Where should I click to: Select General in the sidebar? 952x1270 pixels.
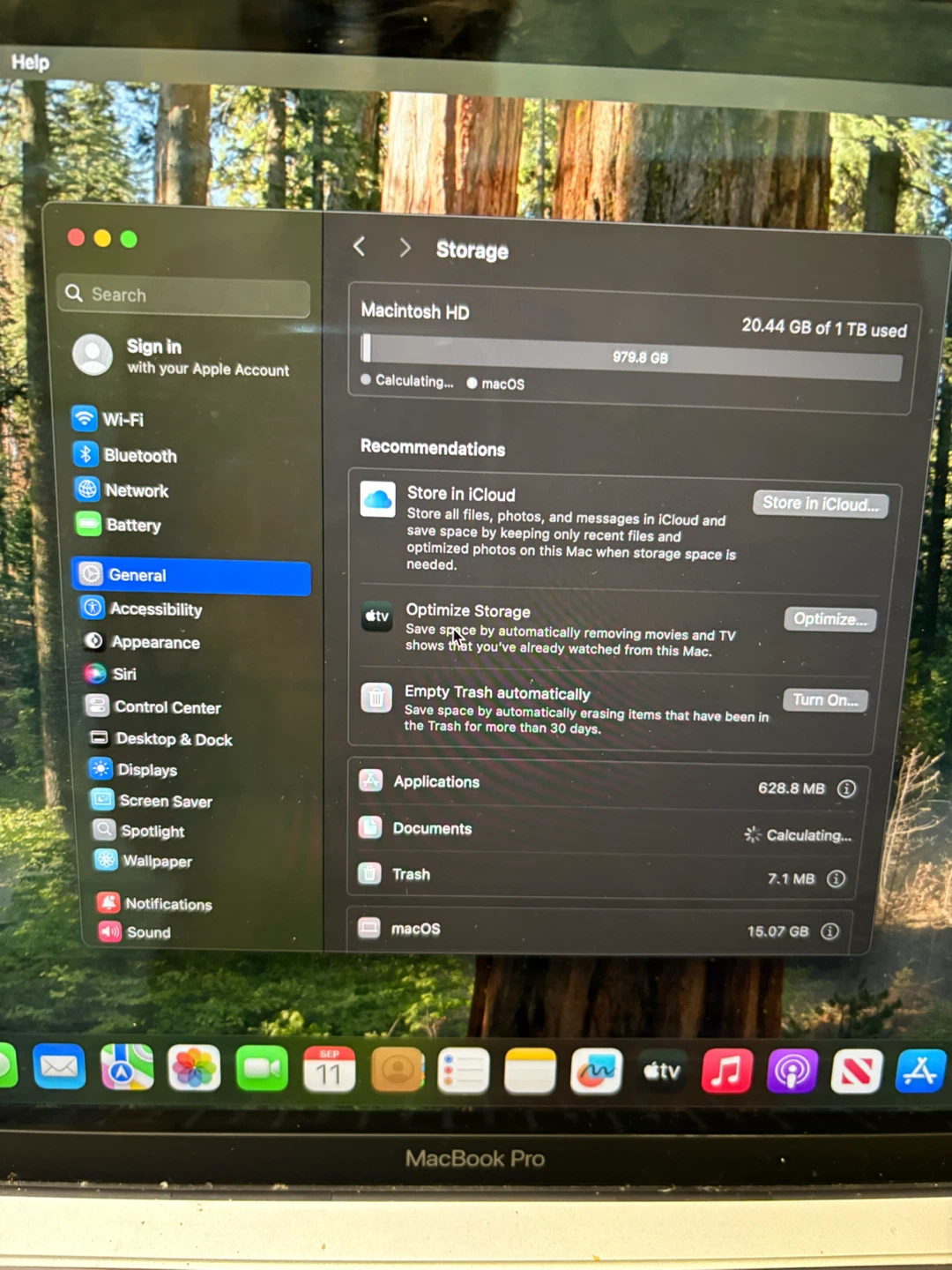[x=191, y=575]
